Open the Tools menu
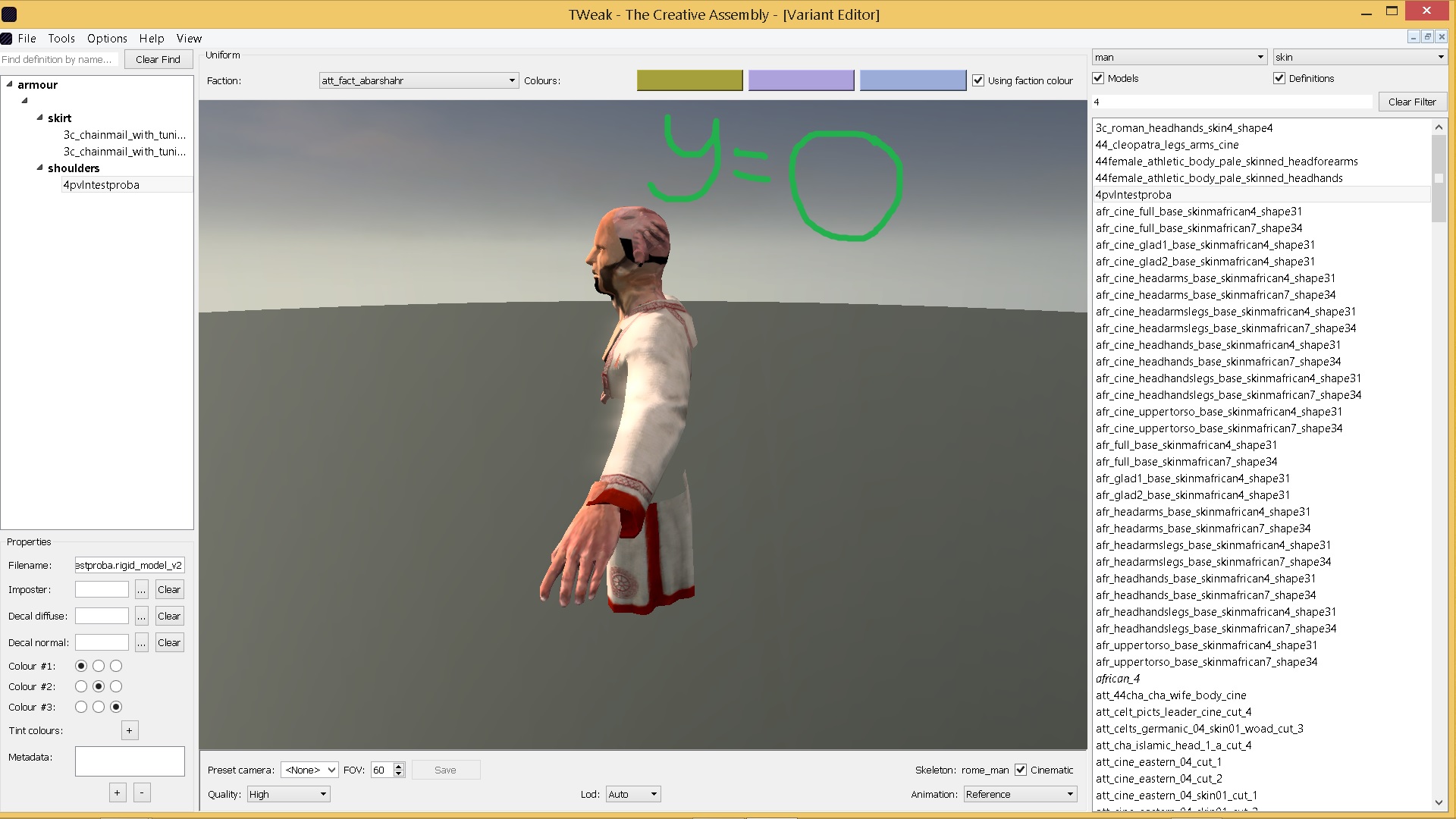The width and height of the screenshot is (1456, 819). click(x=61, y=39)
